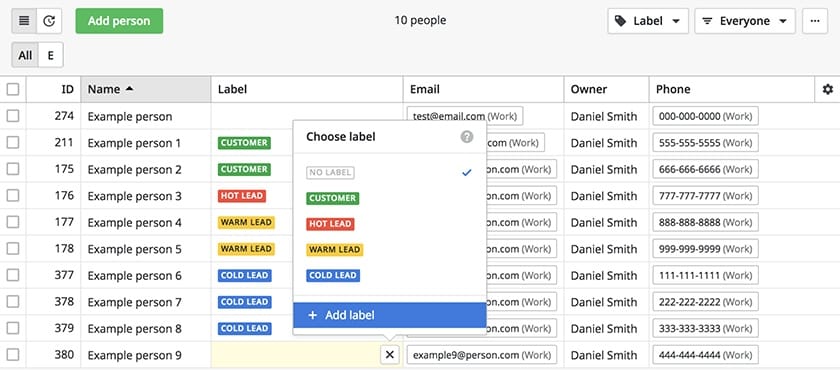Choose HOT LEAD in label popup
This screenshot has height=370, width=840.
pos(330,224)
